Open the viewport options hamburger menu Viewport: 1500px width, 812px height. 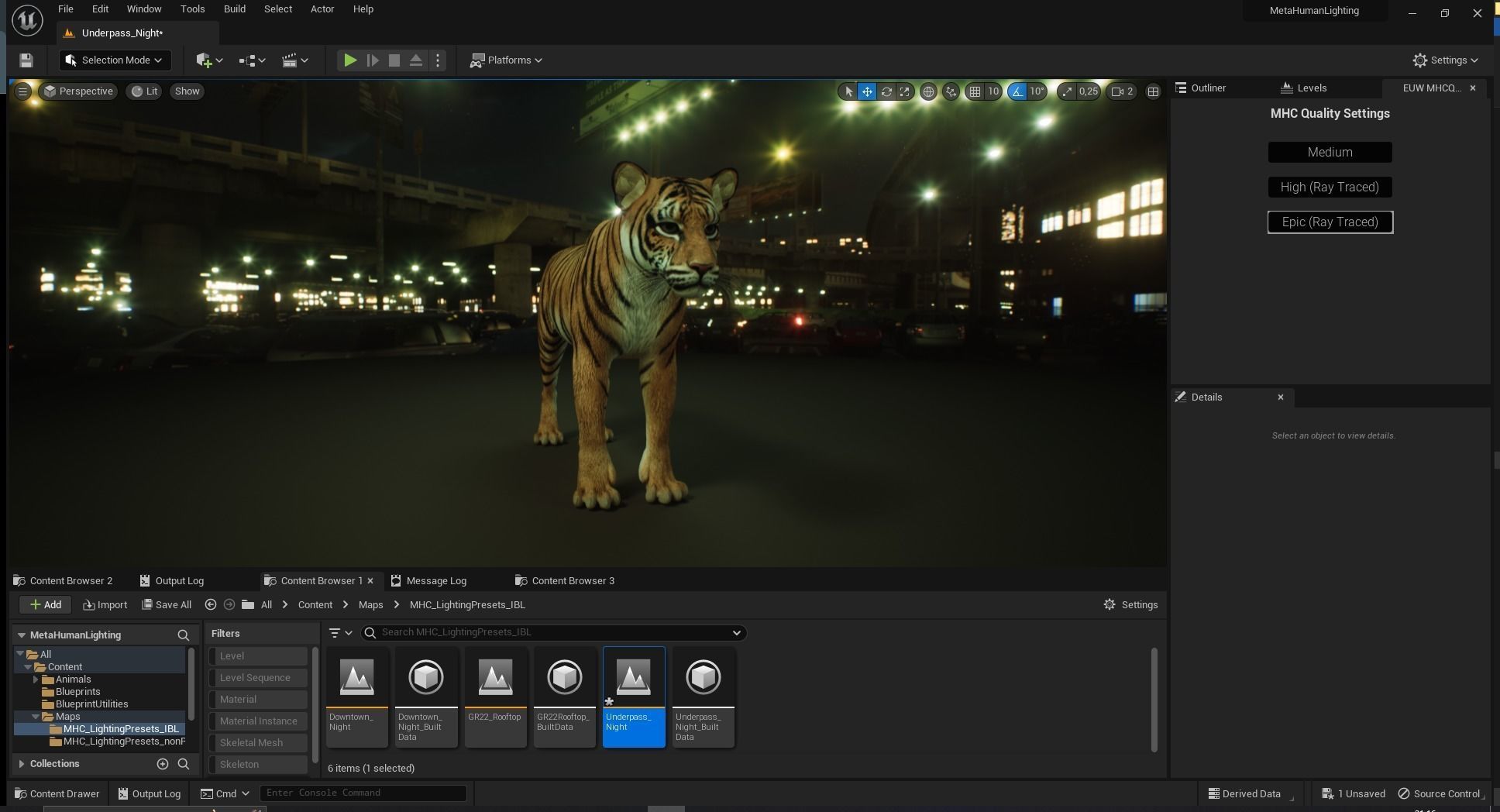[22, 91]
